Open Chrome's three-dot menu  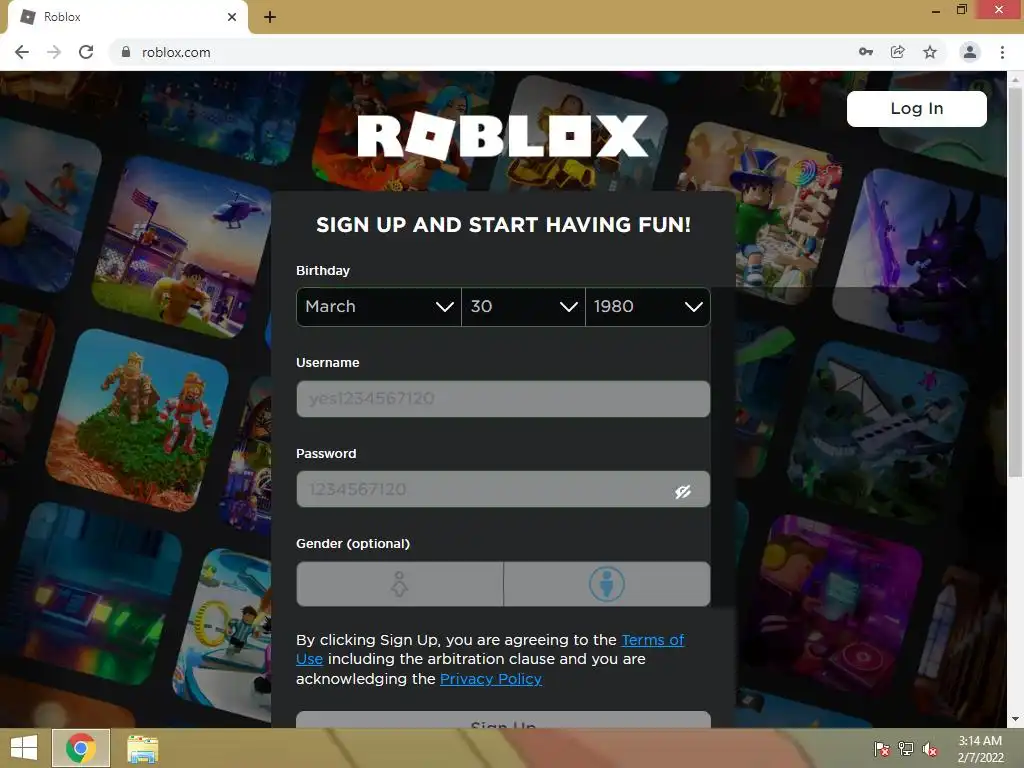[1002, 52]
